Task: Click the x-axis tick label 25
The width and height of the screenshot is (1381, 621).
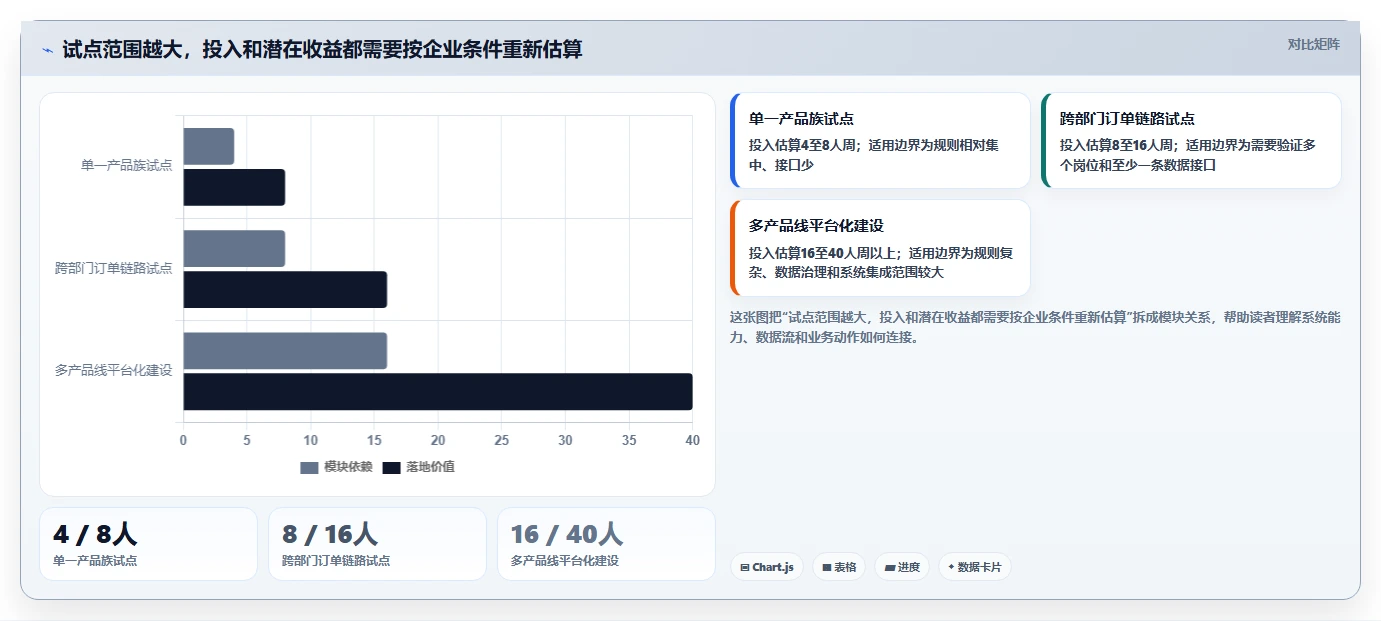Action: (501, 440)
